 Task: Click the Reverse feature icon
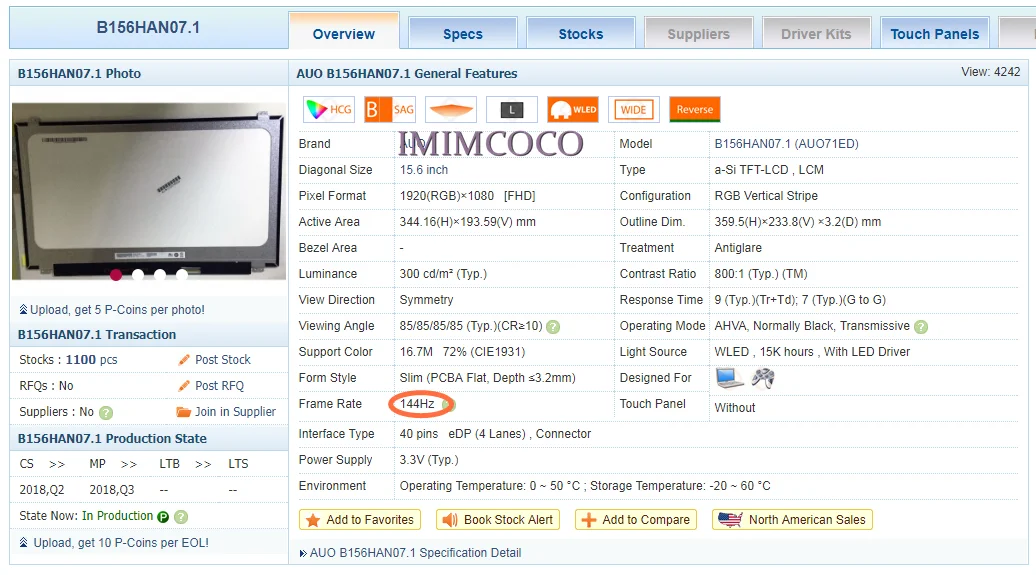coord(694,110)
